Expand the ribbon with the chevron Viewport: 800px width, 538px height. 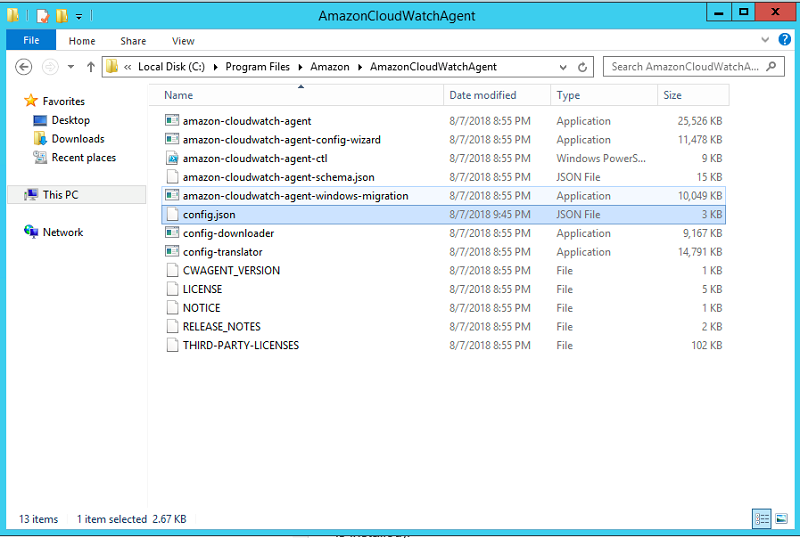[765, 39]
